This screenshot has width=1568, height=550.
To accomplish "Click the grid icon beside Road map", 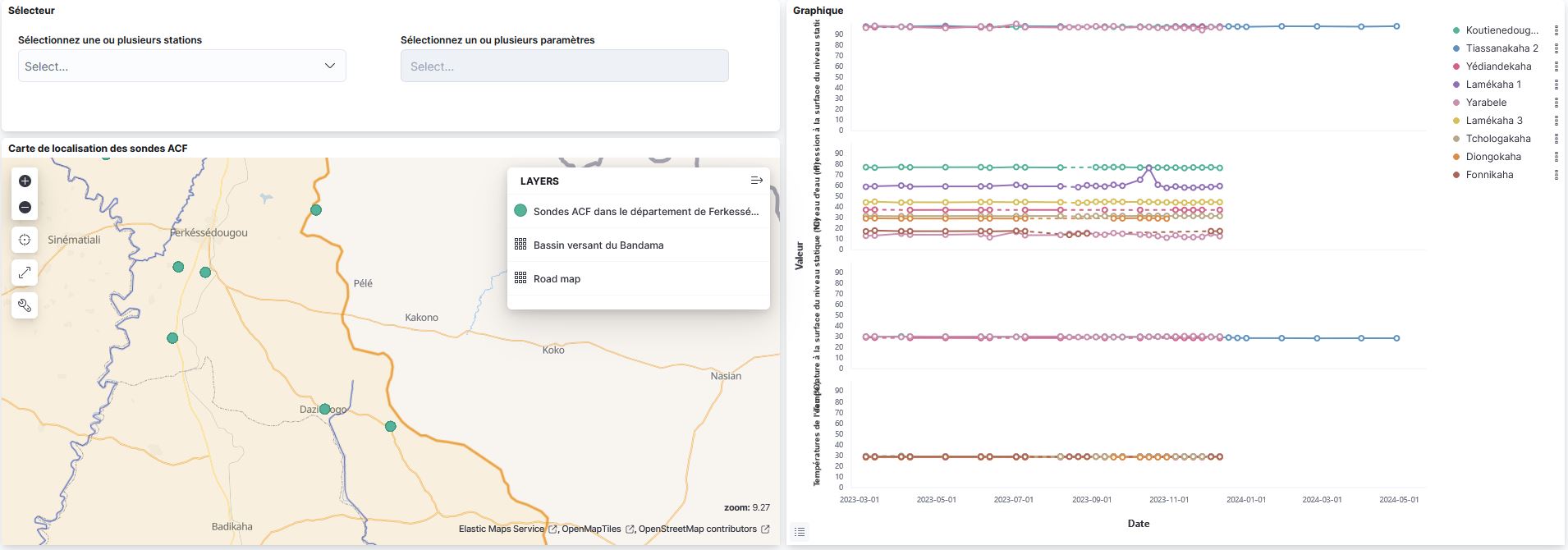I will click(x=520, y=278).
